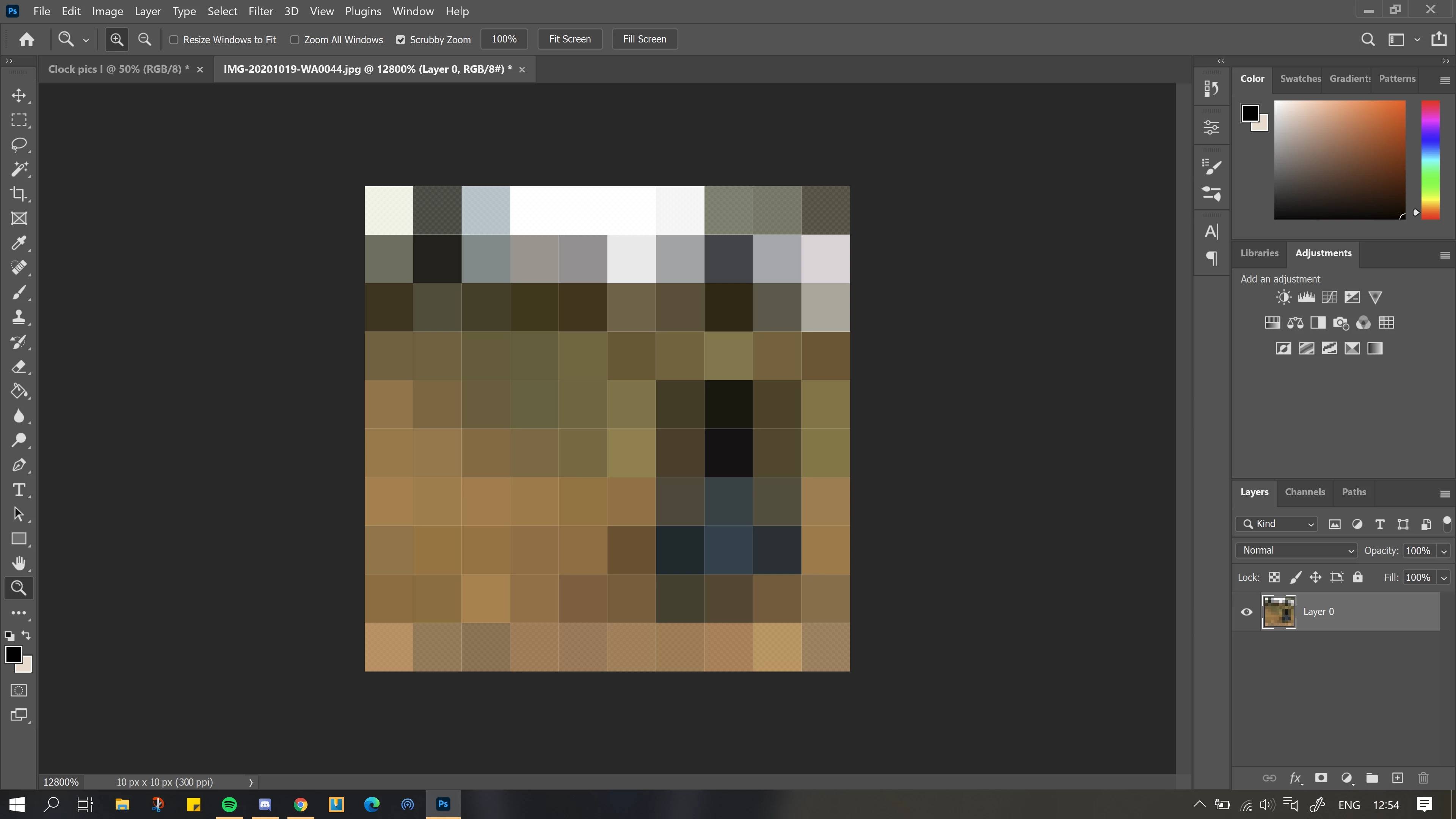Viewport: 1456px width, 819px height.
Task: Open the Opacity slider dropdown arrow
Action: 1444,551
